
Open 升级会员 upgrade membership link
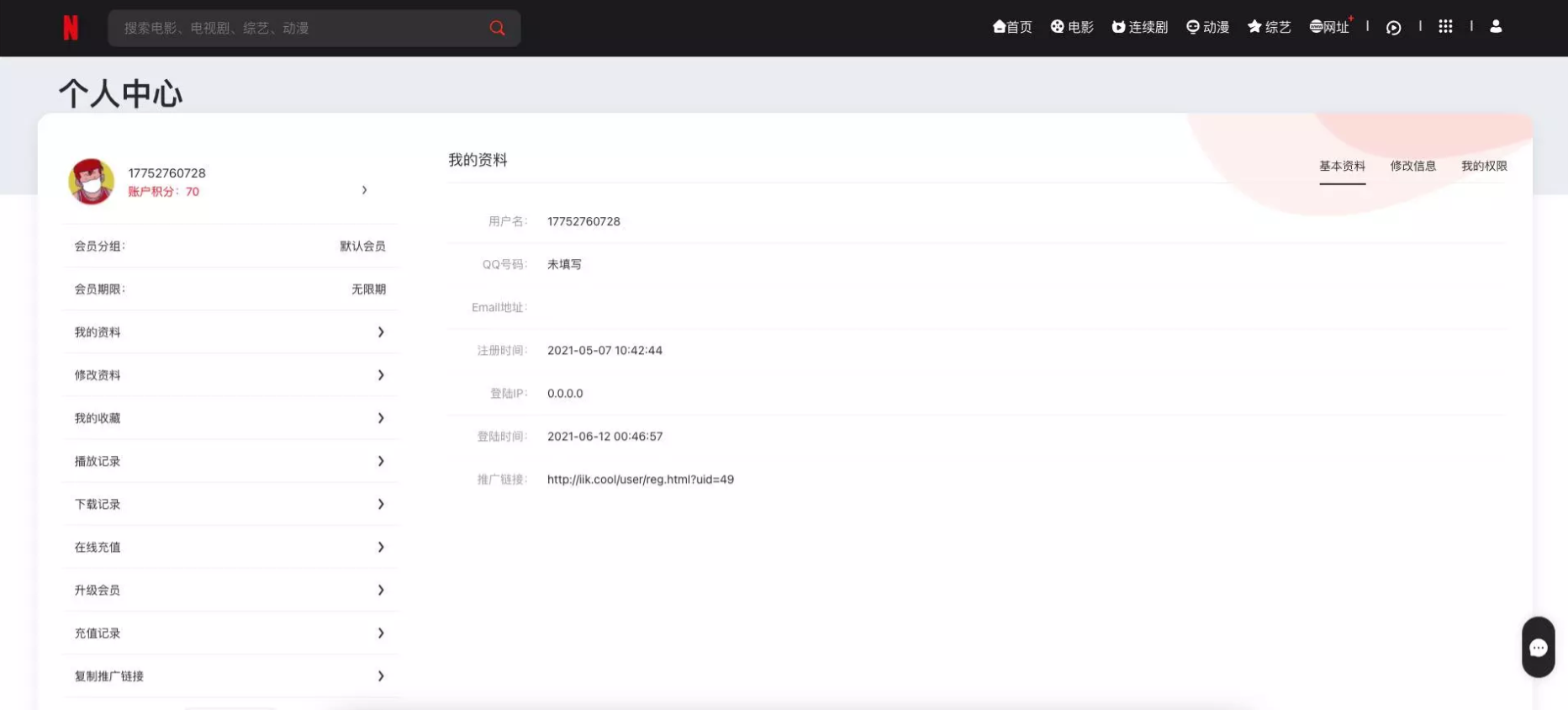coord(98,591)
